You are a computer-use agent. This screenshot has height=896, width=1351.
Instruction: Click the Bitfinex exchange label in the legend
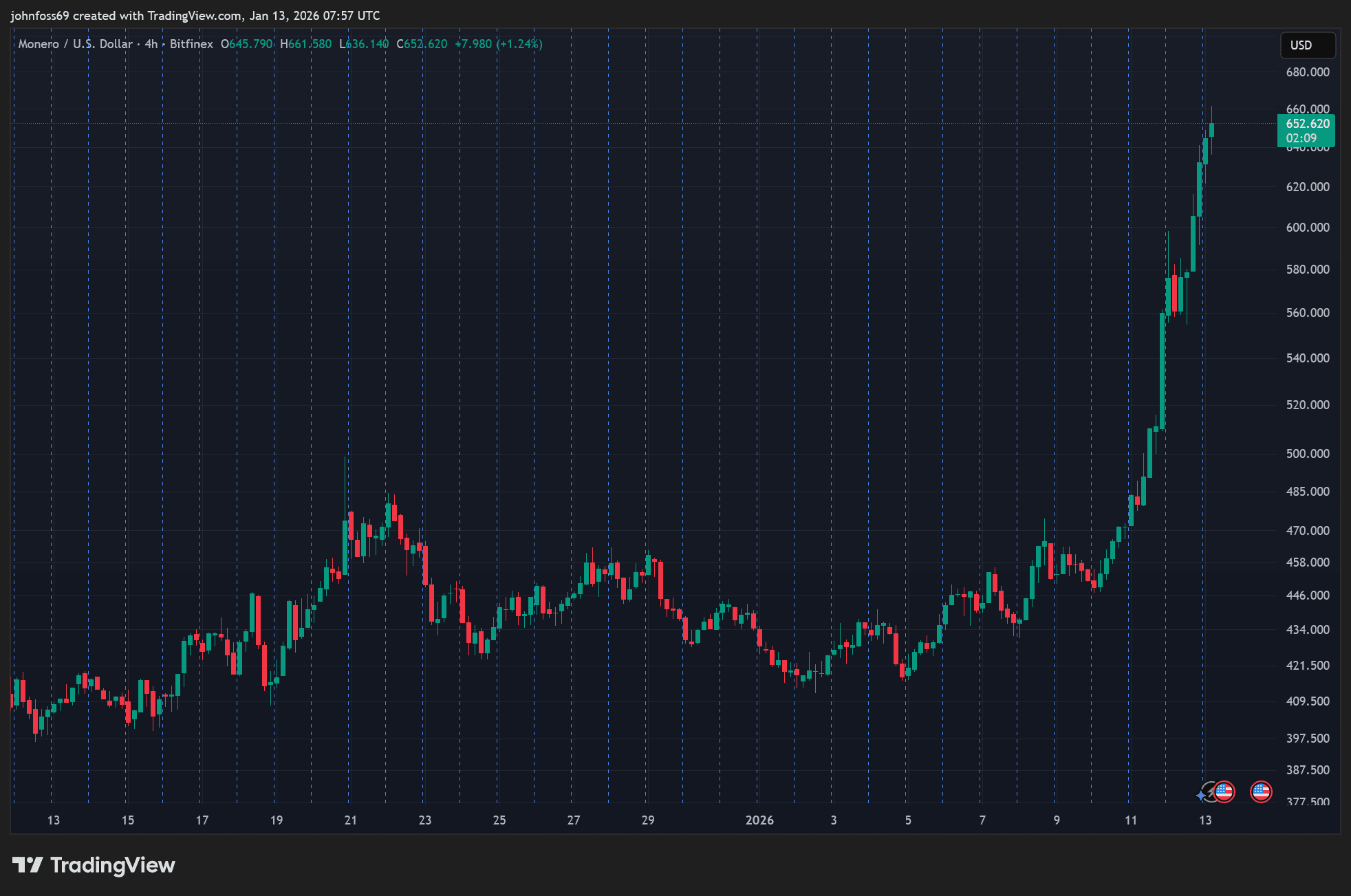click(x=191, y=44)
